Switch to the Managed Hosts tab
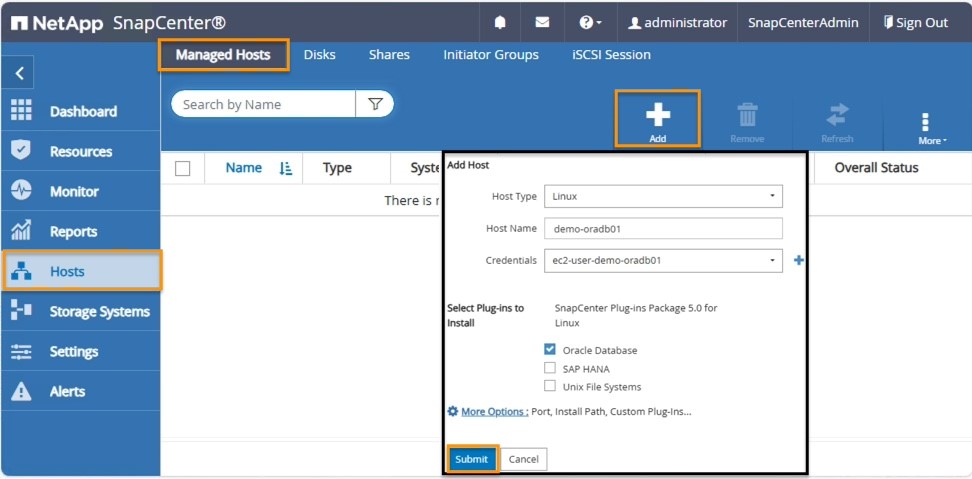Screen dimensions: 972x479 tap(223, 55)
